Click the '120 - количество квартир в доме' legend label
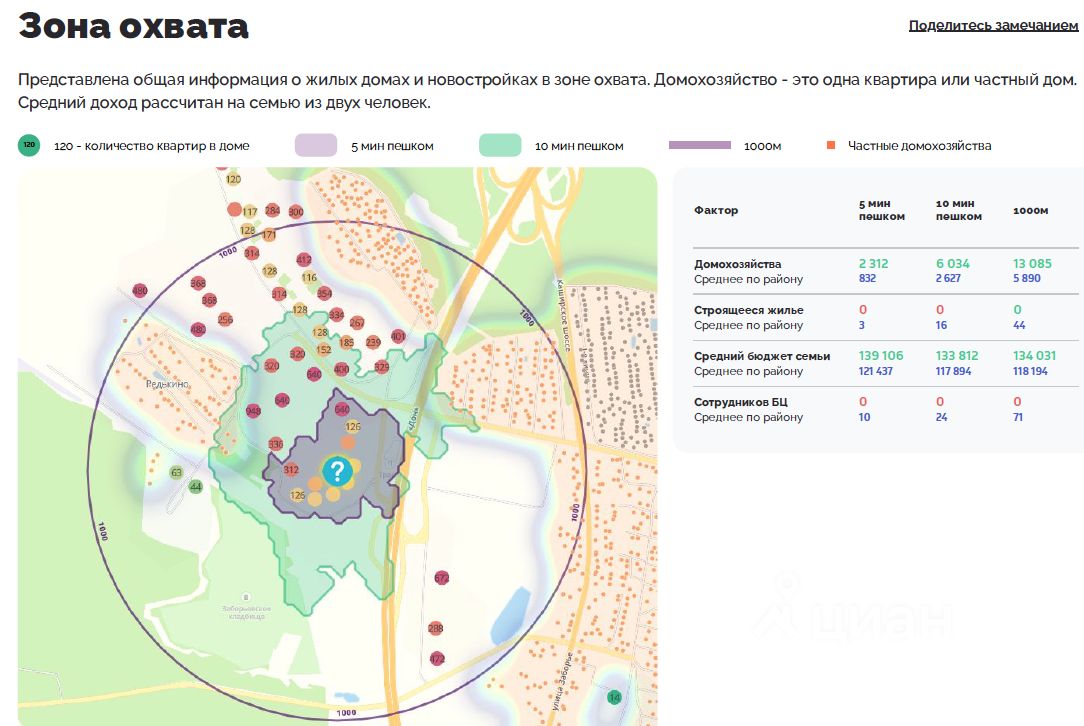This screenshot has width=1084, height=726. [x=151, y=146]
